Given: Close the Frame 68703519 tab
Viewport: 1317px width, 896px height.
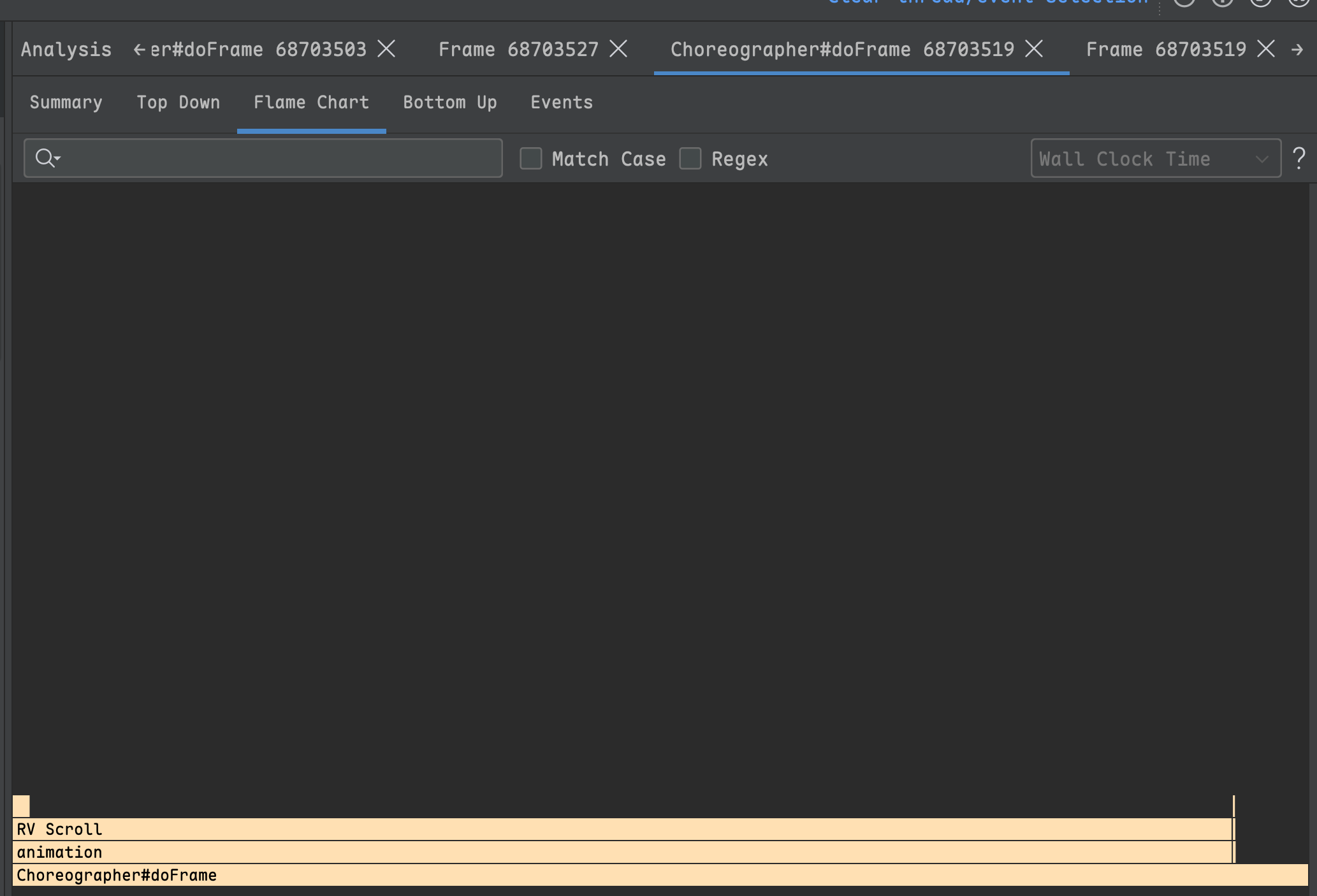Looking at the screenshot, I should (1266, 49).
